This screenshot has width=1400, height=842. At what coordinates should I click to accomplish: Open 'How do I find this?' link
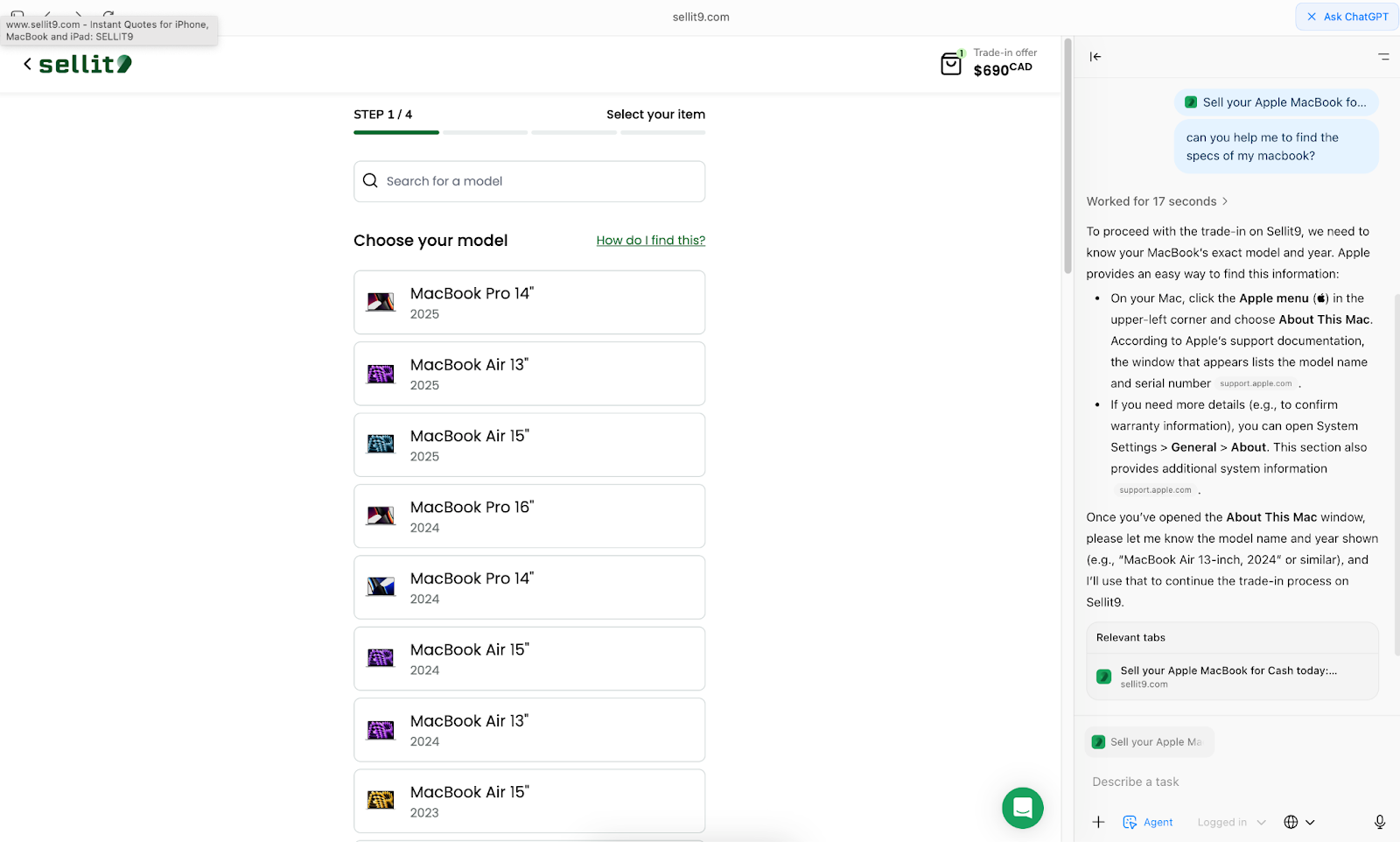[651, 241]
